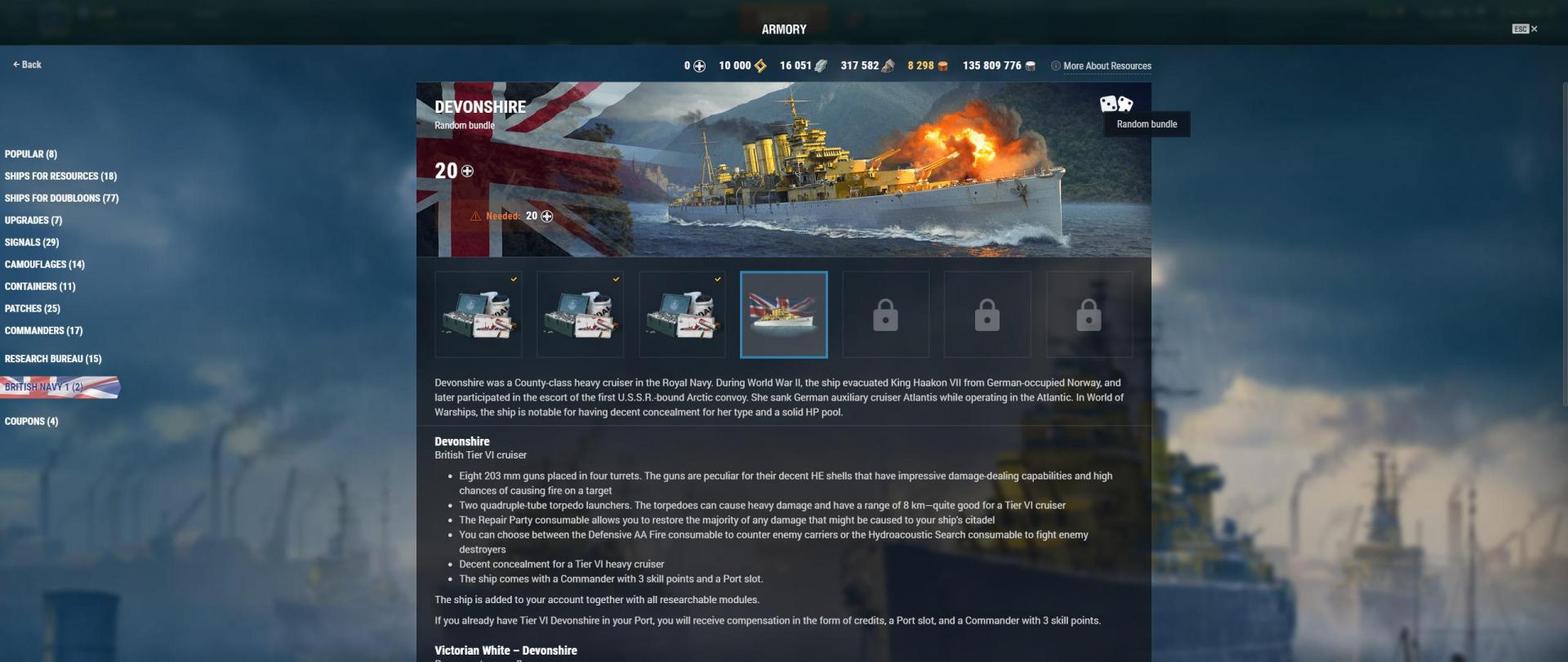Open the Camouflages category
This screenshot has width=1568, height=662.
tap(44, 264)
